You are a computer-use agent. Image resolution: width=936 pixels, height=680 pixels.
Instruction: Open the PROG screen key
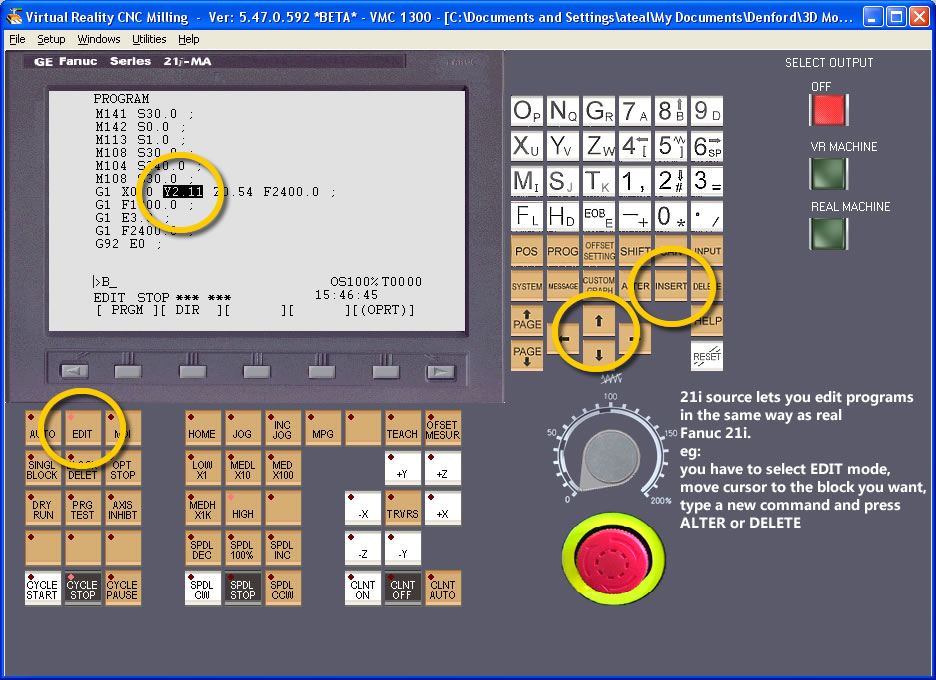(x=562, y=251)
